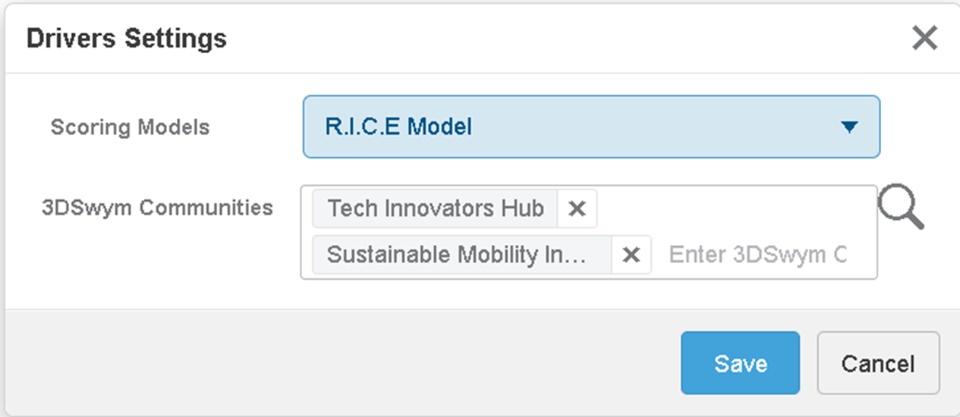Remove the Tech Innovators Hub tag
The width and height of the screenshot is (960, 417).
(x=576, y=209)
